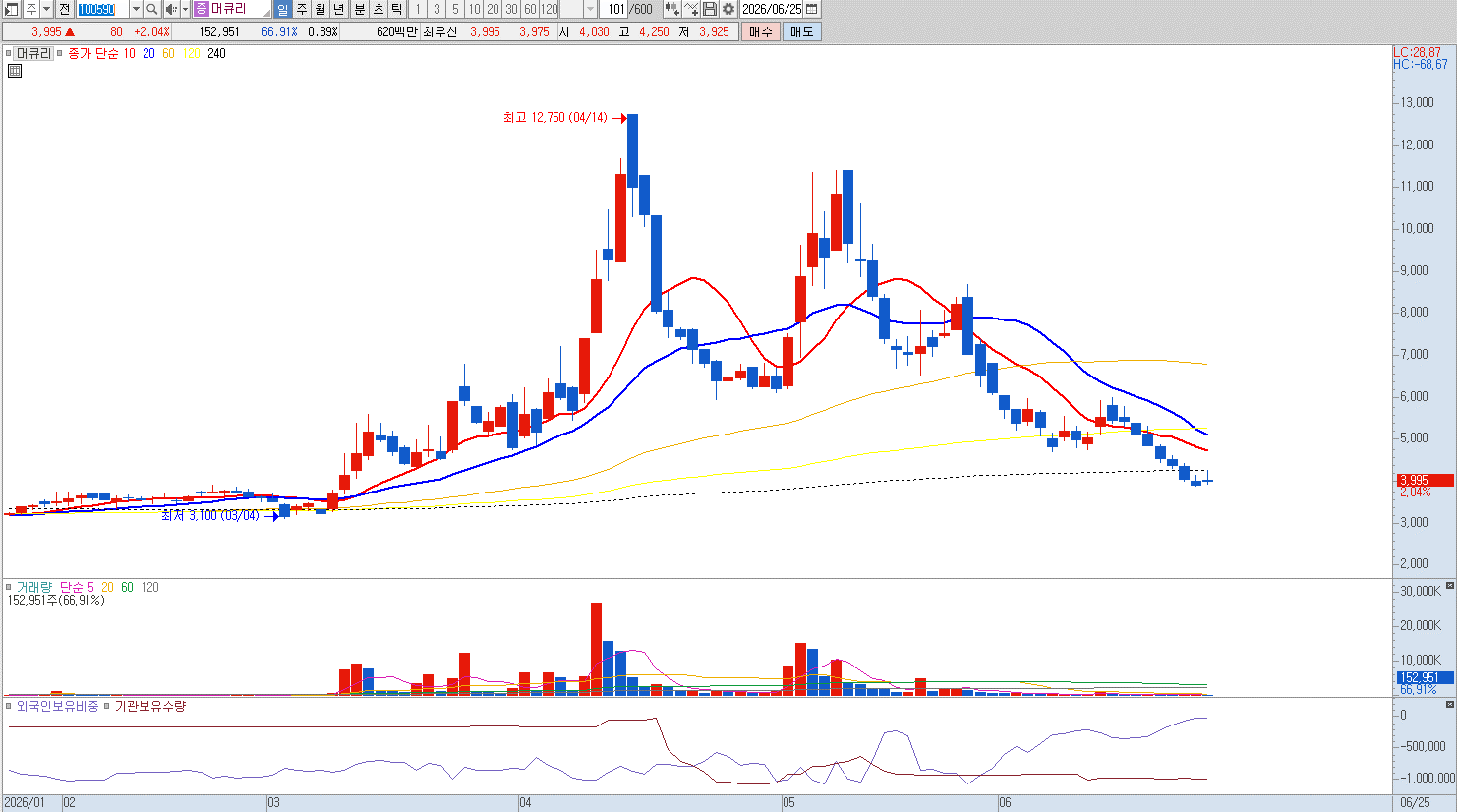
Task: Click the line chart tool icon
Action: [x=692, y=9]
